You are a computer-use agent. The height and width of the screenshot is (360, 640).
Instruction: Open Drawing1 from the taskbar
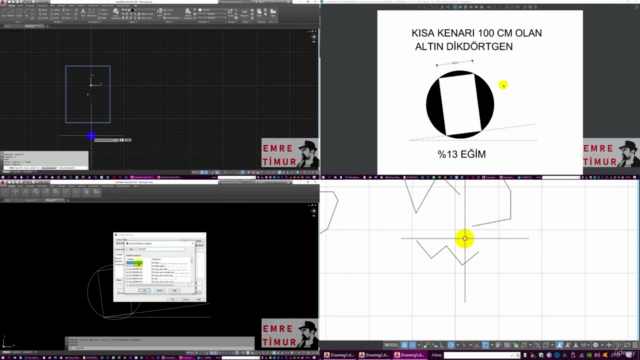[x=339, y=355]
